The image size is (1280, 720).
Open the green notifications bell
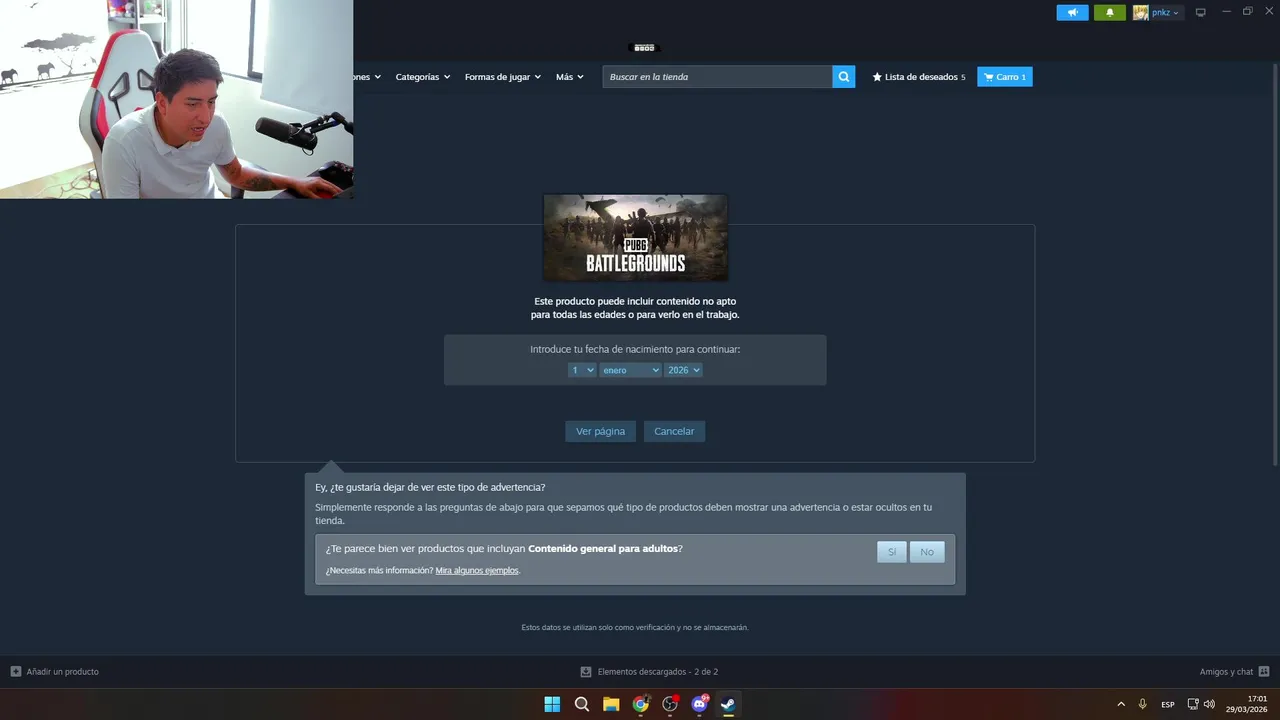click(x=1109, y=13)
